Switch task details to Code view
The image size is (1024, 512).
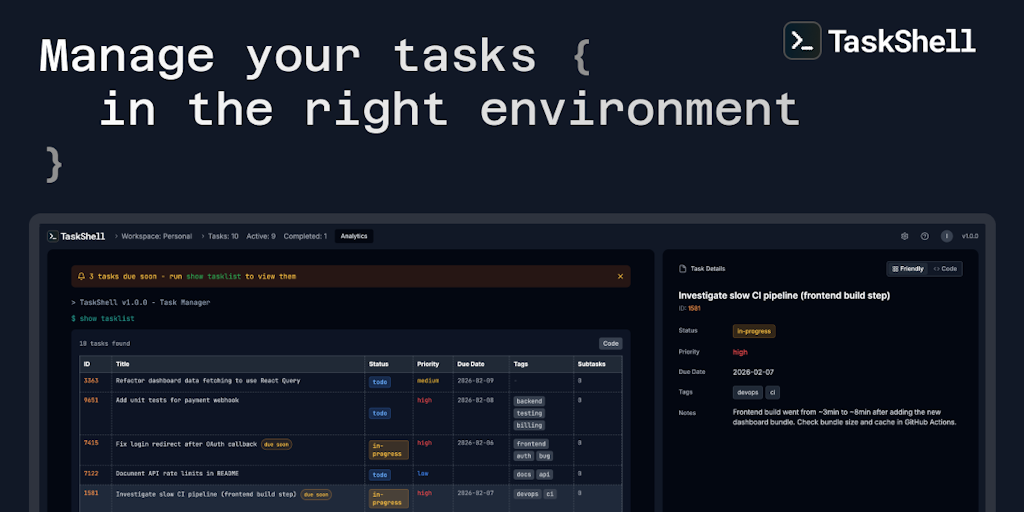(x=945, y=269)
